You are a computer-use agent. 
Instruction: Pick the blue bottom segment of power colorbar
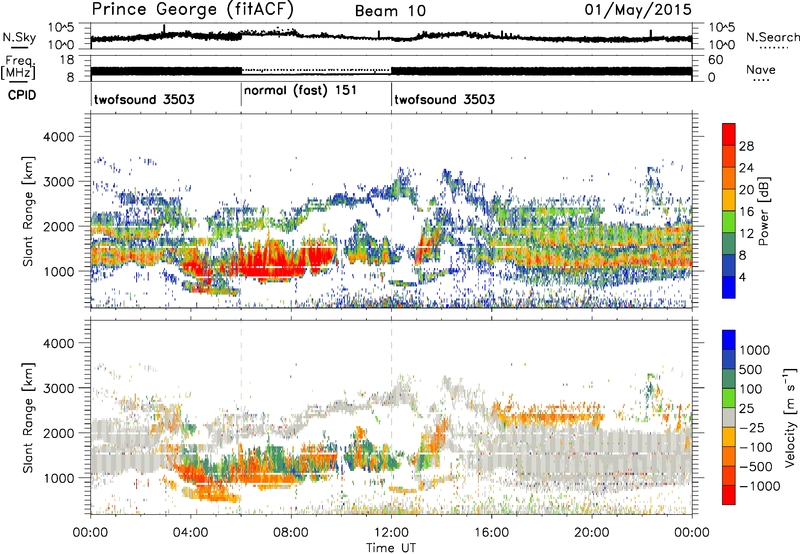point(729,287)
